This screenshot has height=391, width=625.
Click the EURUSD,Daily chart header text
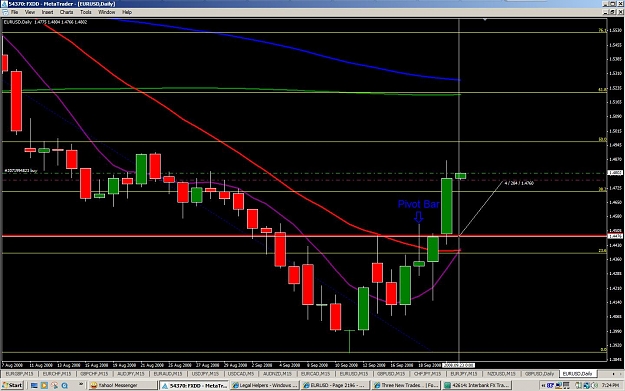point(45,22)
